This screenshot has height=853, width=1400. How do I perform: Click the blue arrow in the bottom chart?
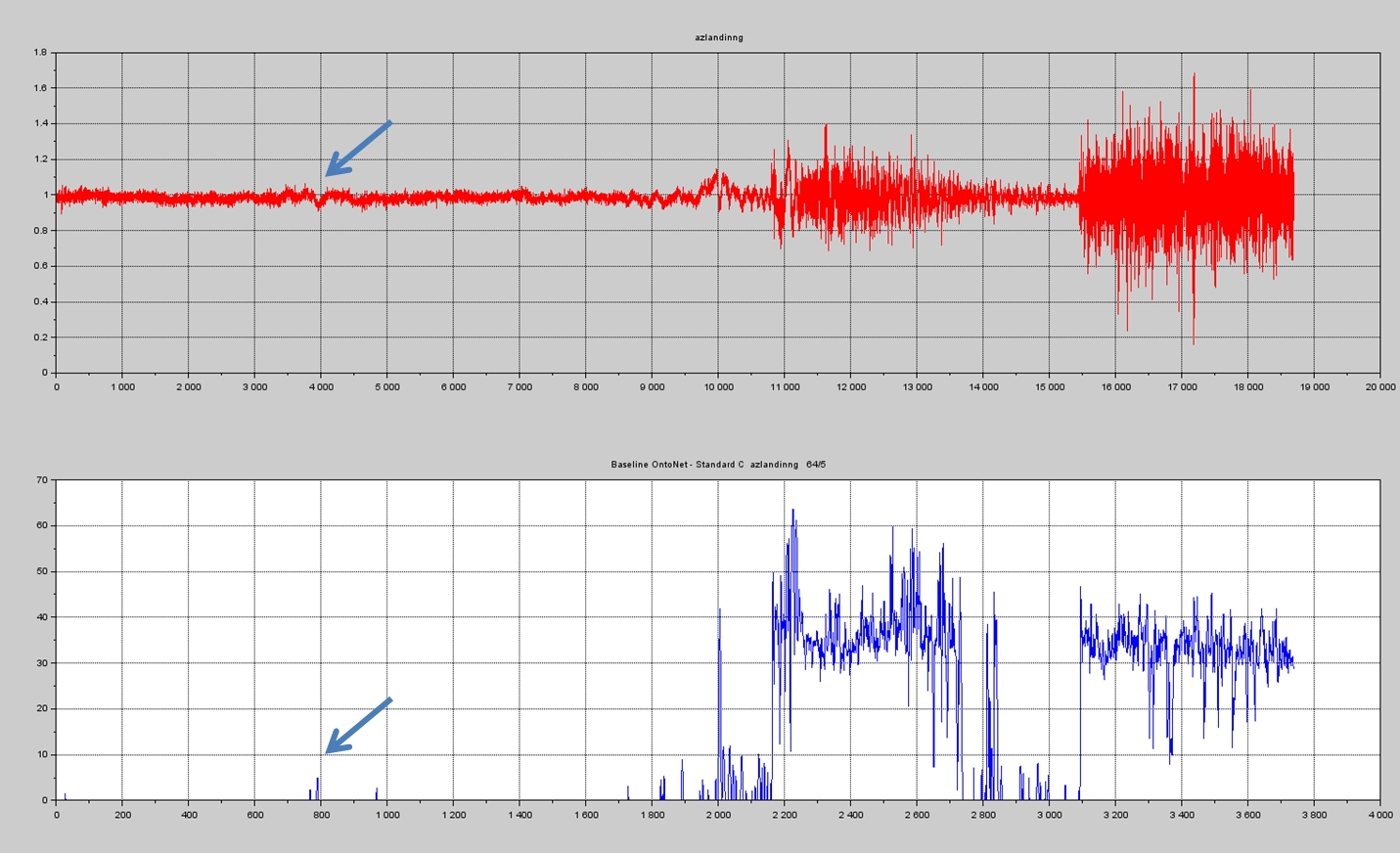point(358,726)
